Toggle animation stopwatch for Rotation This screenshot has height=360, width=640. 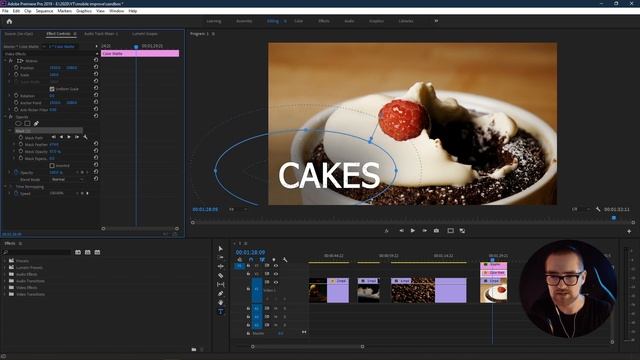pyautogui.click(x=16, y=95)
